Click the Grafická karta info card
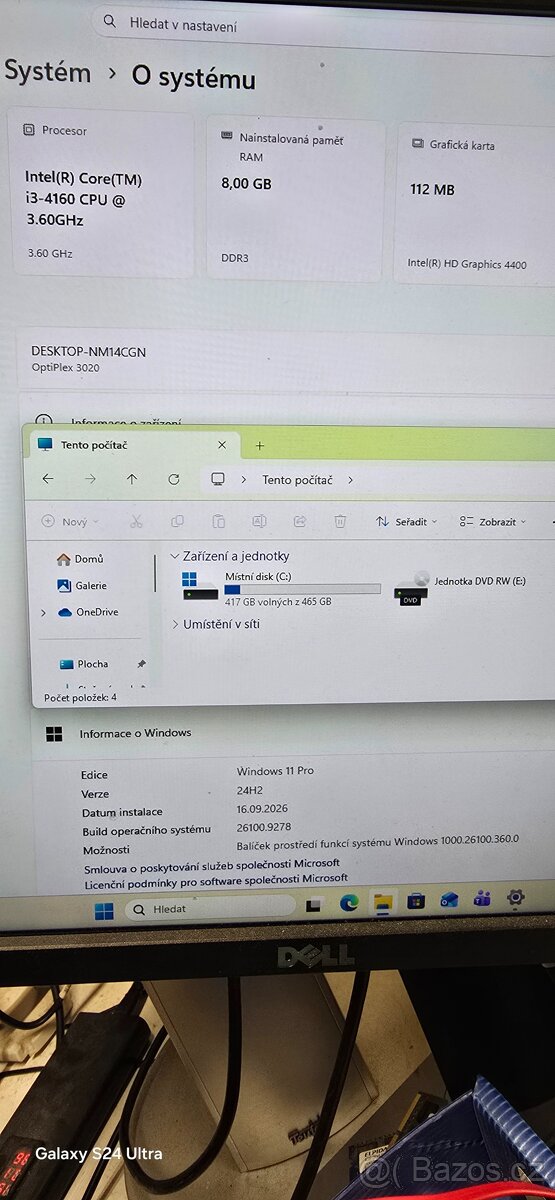The image size is (555, 1200). coord(476,204)
